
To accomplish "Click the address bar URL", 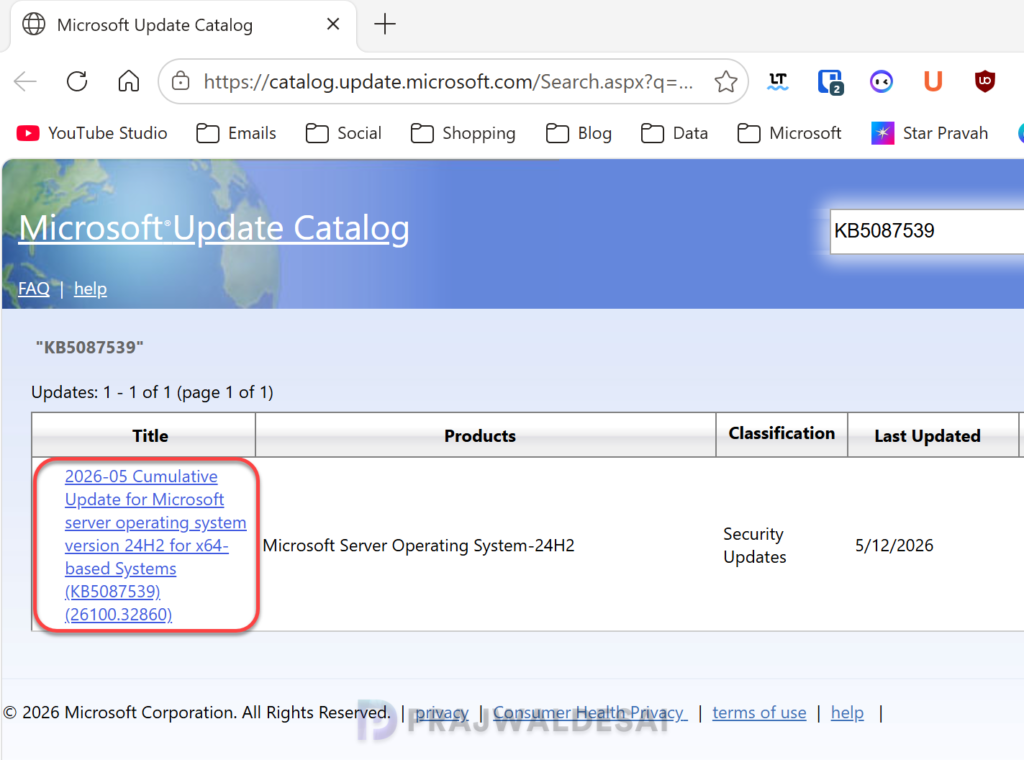I will click(x=448, y=82).
